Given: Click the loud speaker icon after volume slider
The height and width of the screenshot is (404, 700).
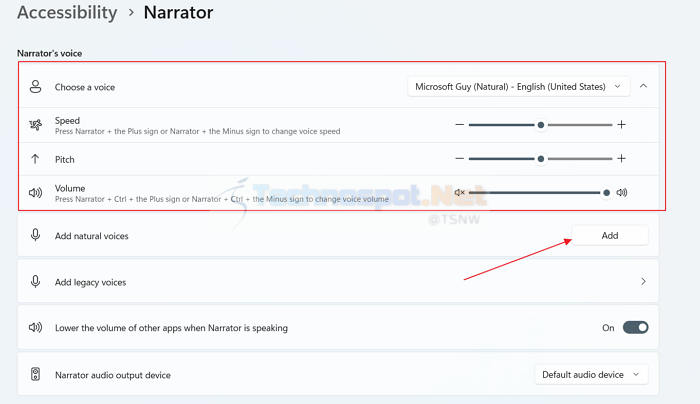Looking at the screenshot, I should pos(621,192).
